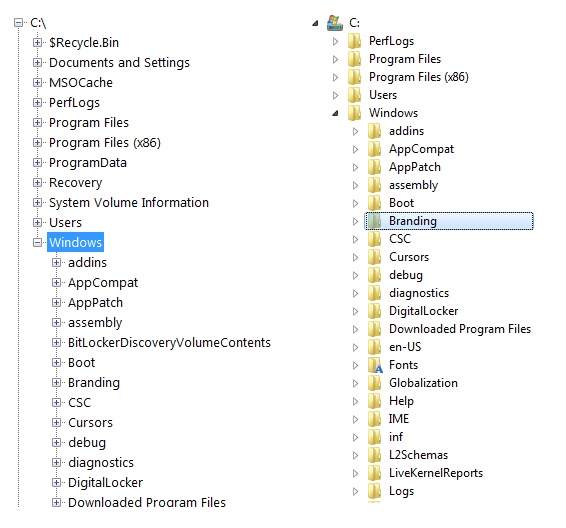
Task: Click the addins folder icon in right tree
Action: point(375,131)
